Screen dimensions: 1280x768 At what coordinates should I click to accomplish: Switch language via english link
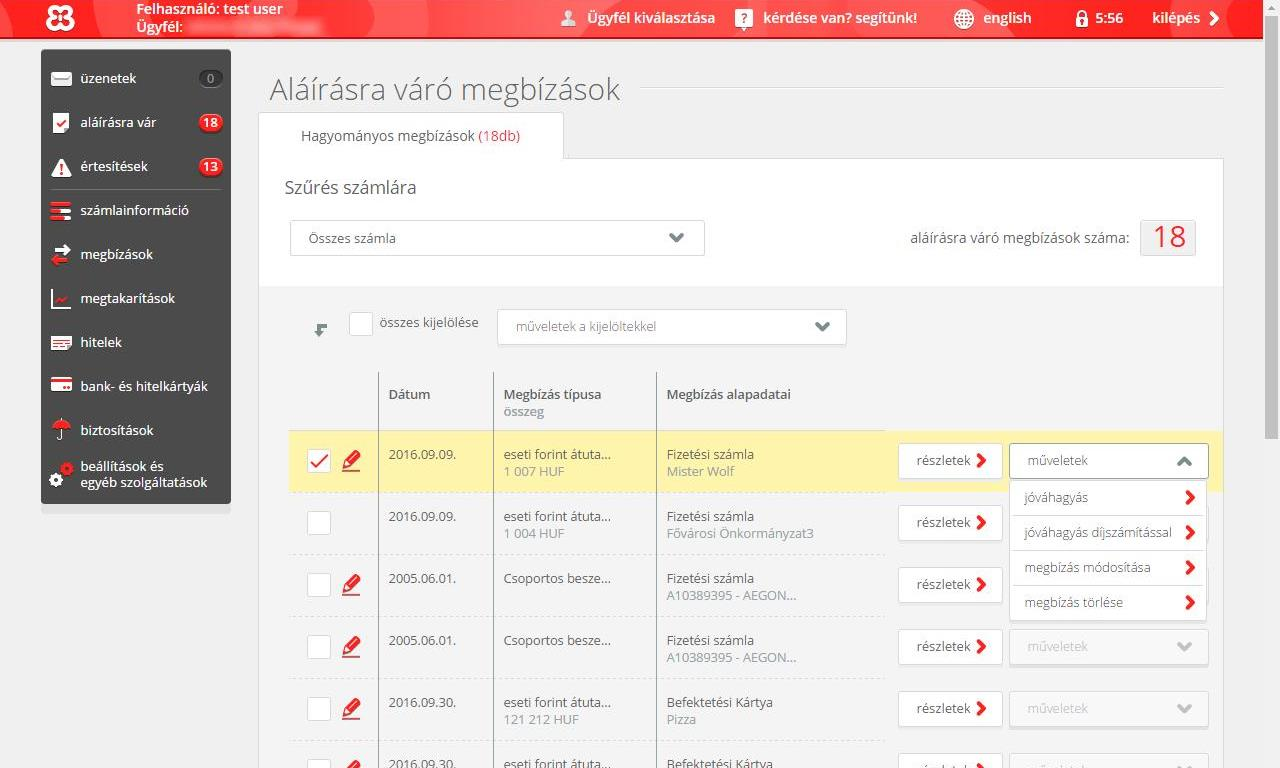[x=1007, y=18]
